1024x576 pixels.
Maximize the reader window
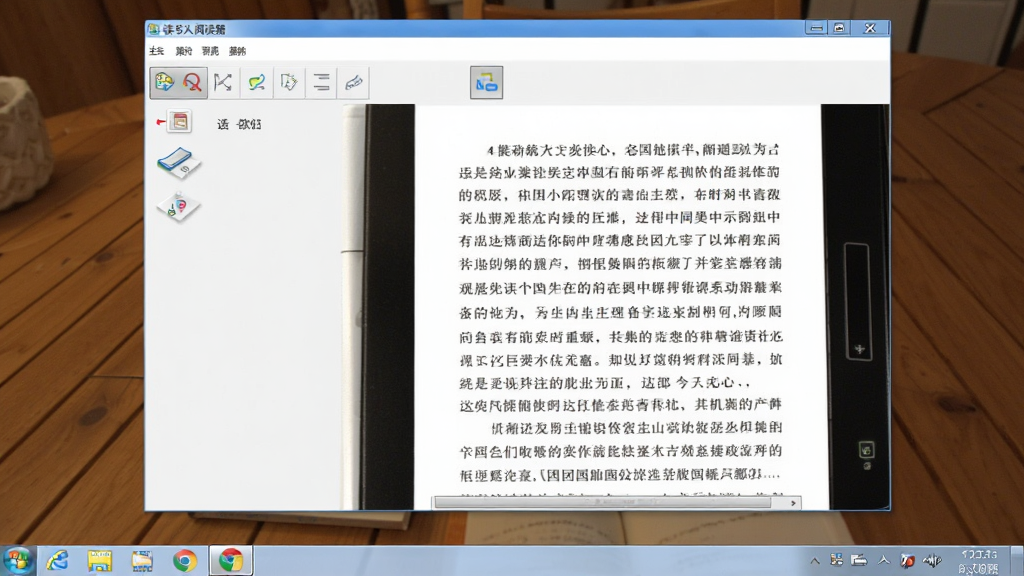(x=839, y=28)
